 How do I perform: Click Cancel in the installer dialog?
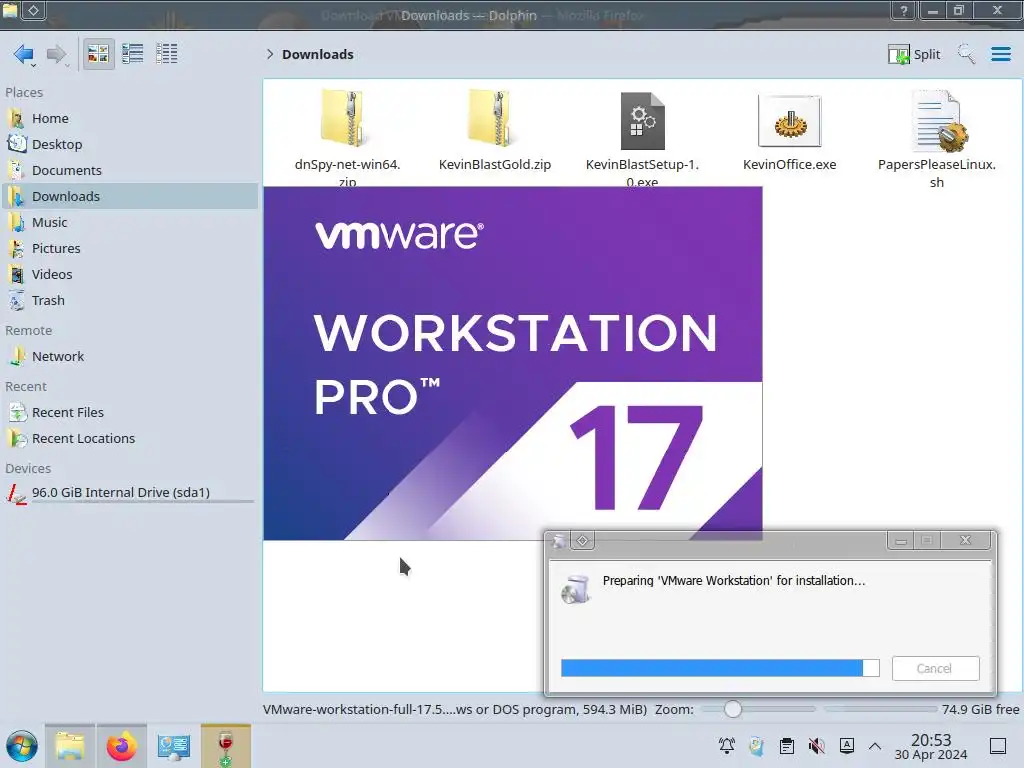pyautogui.click(x=935, y=668)
